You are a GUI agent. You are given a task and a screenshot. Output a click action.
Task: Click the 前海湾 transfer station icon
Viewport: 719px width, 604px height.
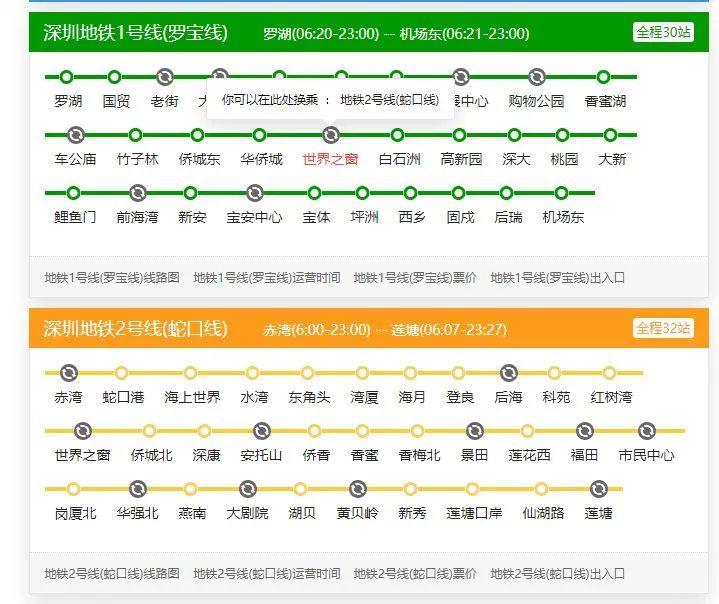[x=138, y=193]
